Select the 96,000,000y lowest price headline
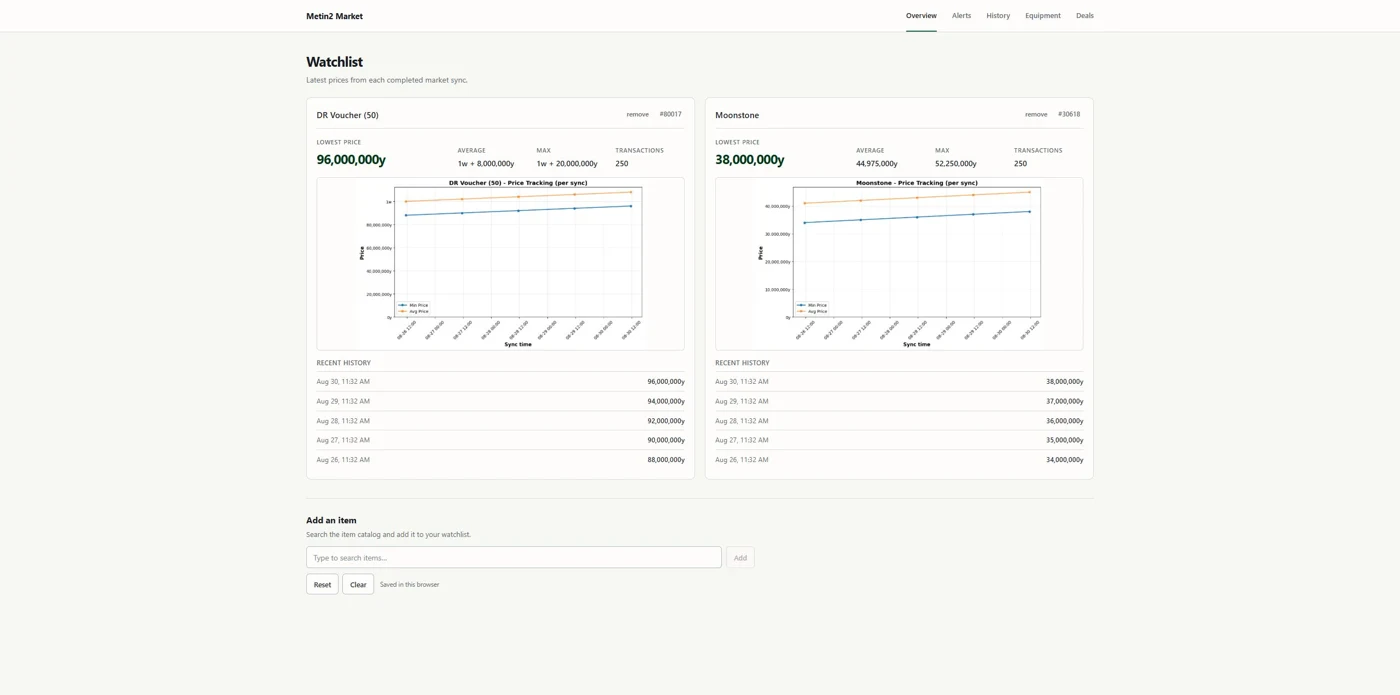 click(351, 159)
